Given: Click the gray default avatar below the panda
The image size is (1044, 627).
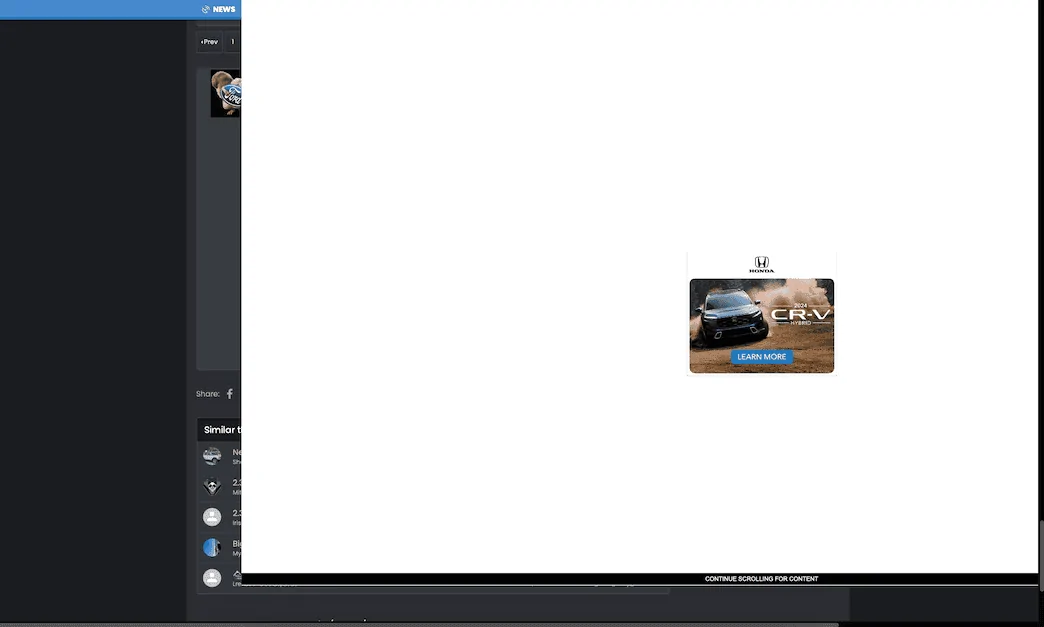Looking at the screenshot, I should coord(212,517).
